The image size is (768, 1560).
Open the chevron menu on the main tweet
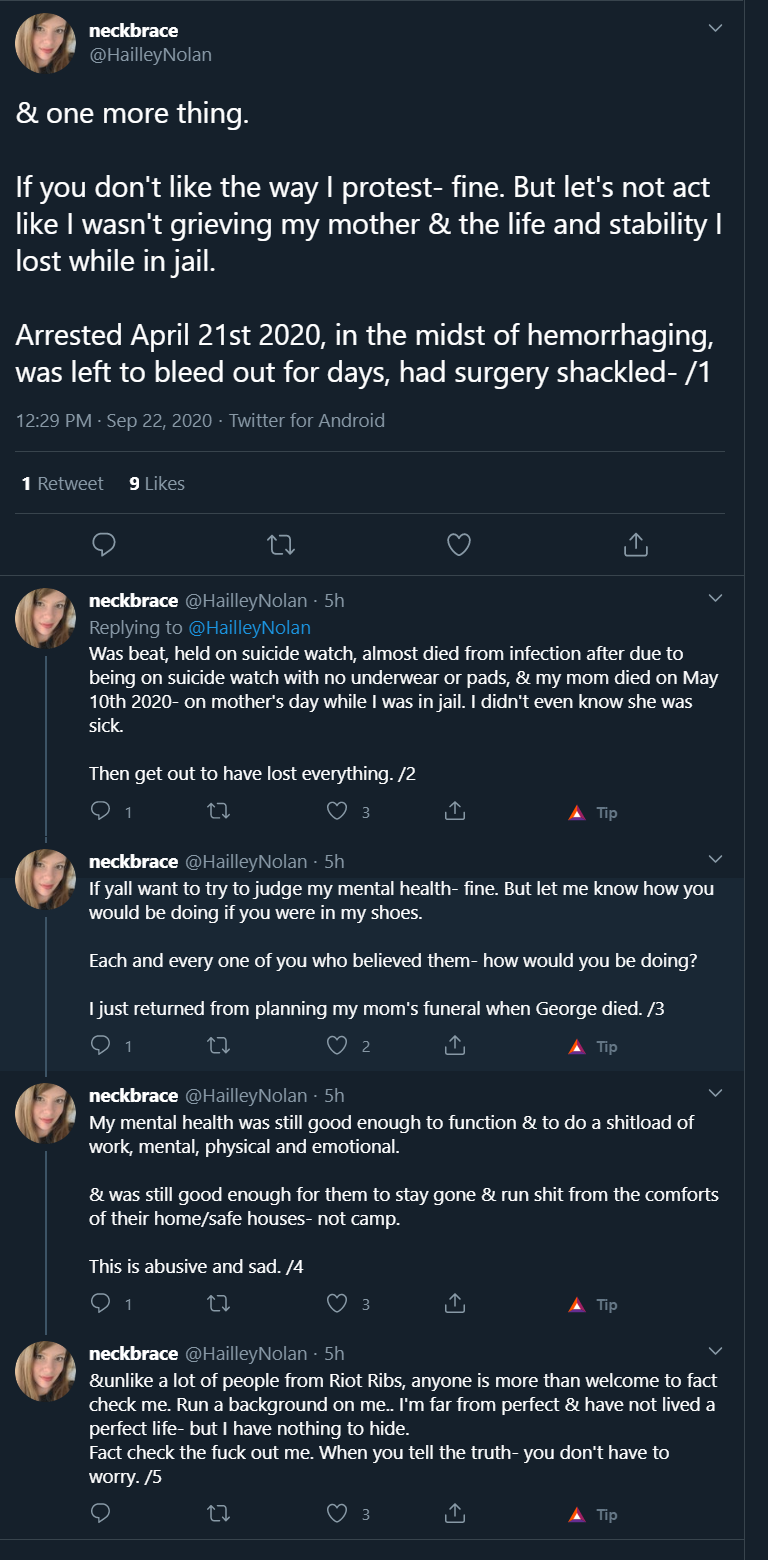click(x=715, y=28)
